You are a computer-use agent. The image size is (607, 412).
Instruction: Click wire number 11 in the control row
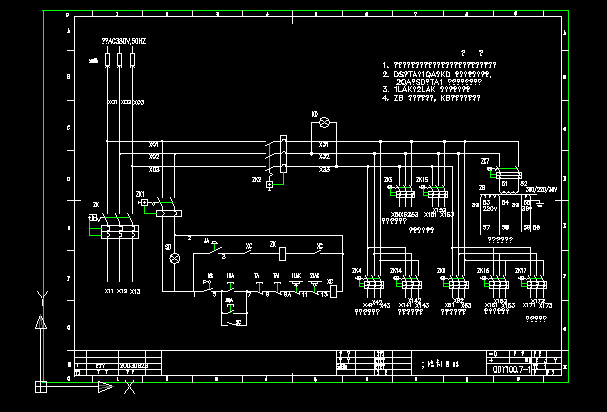click(304, 295)
